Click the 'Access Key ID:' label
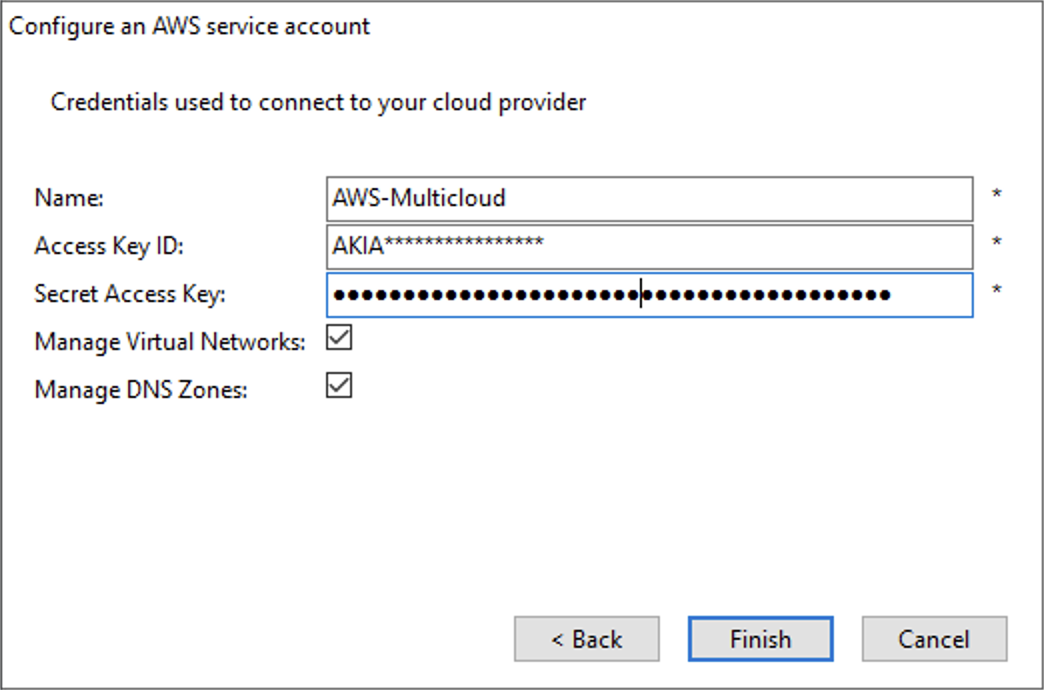 coord(109,246)
